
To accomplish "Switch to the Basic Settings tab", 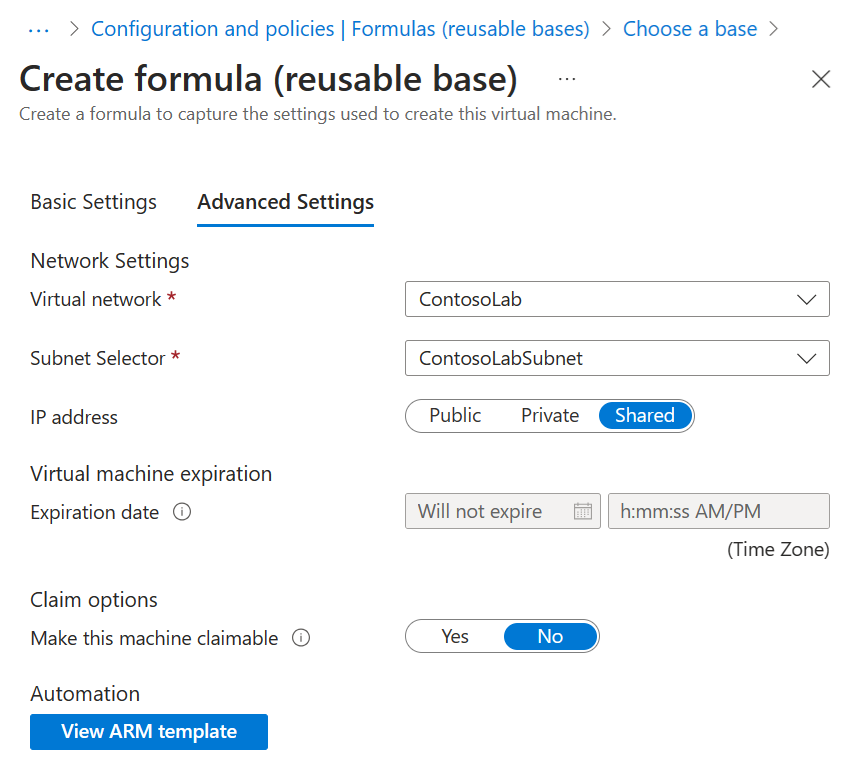I will tap(94, 202).
